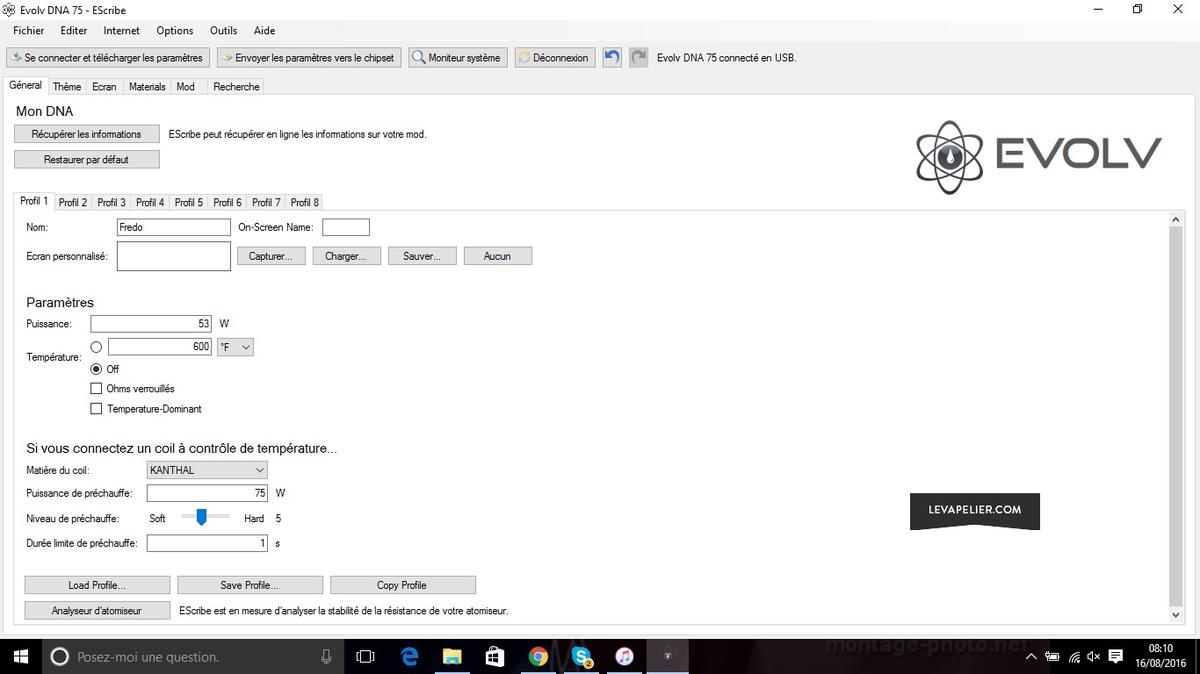Screen dimensions: 1200x674
Task: Open network Wi-Fi tray icon
Action: [x=1074, y=657]
